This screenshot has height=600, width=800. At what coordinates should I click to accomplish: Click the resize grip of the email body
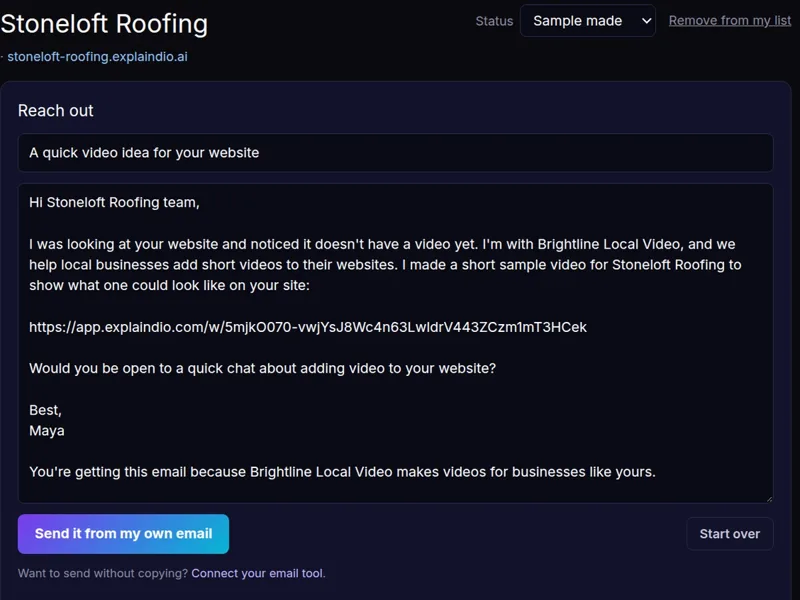(768, 498)
